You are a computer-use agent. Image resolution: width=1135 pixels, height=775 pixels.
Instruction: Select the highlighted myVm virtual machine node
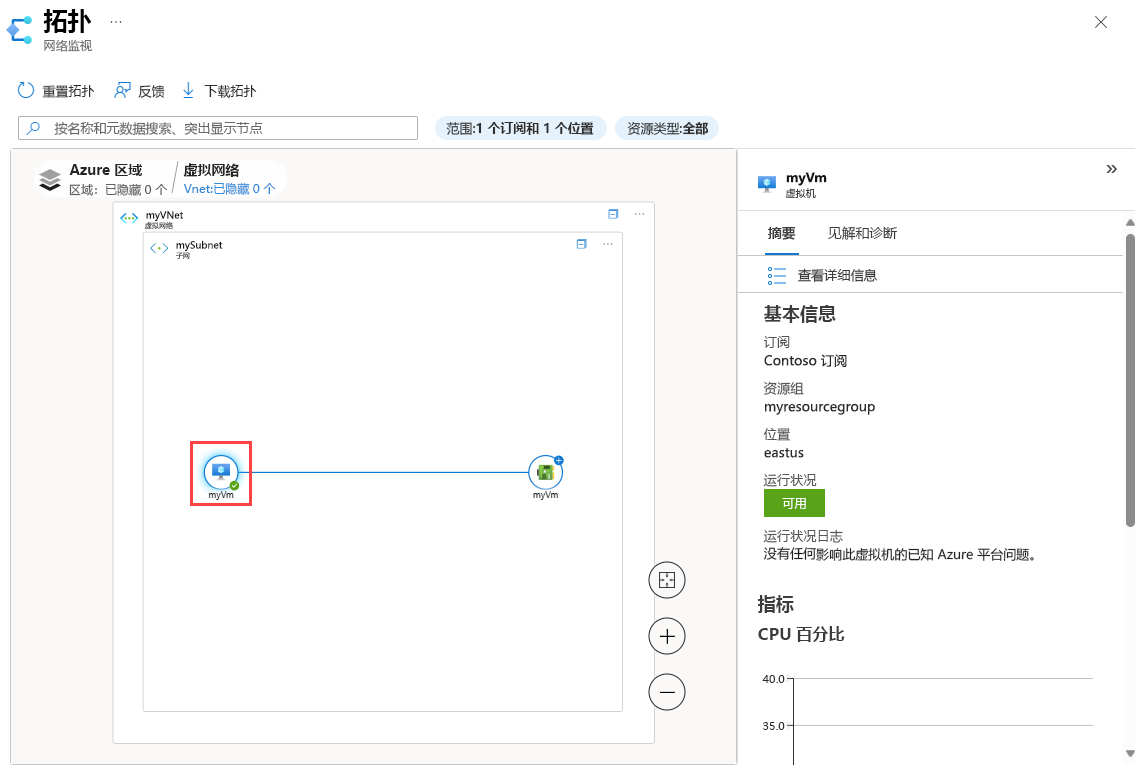click(220, 470)
